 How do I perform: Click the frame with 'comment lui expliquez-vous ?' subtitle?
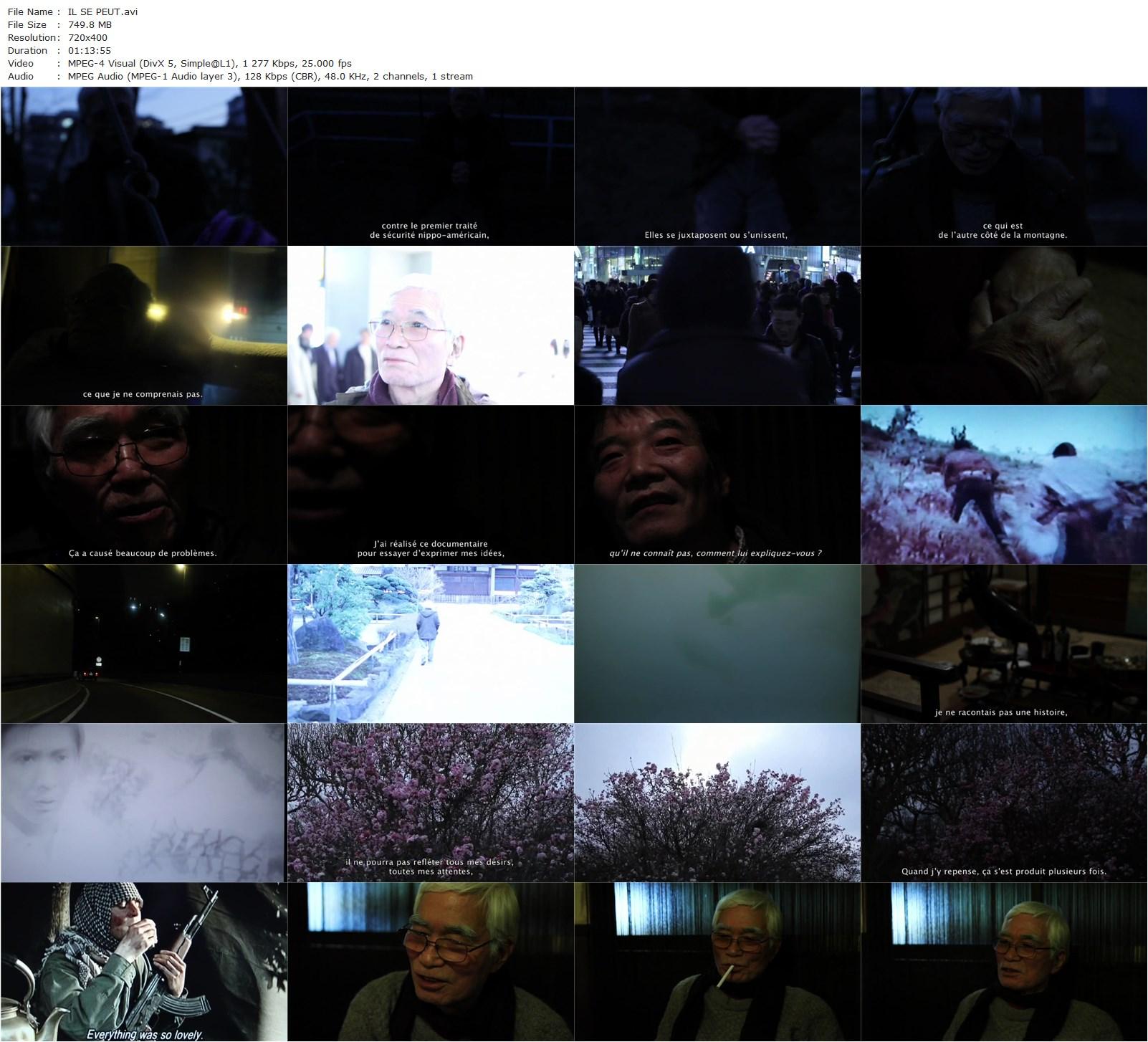717,485
